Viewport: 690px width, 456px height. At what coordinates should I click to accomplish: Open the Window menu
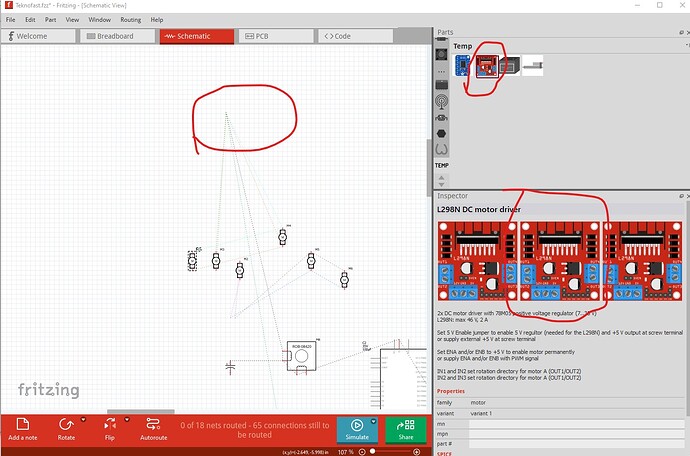tap(99, 20)
